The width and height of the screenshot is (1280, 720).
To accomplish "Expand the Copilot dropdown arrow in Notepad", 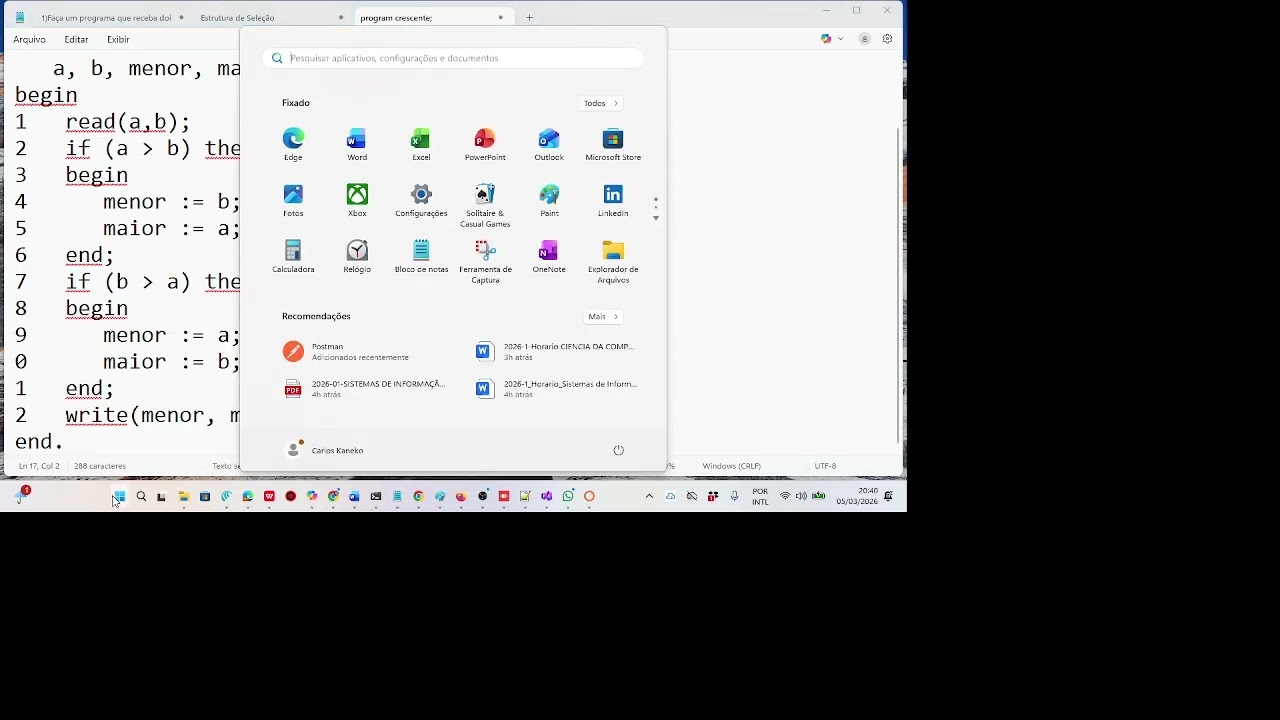I will tap(840, 39).
